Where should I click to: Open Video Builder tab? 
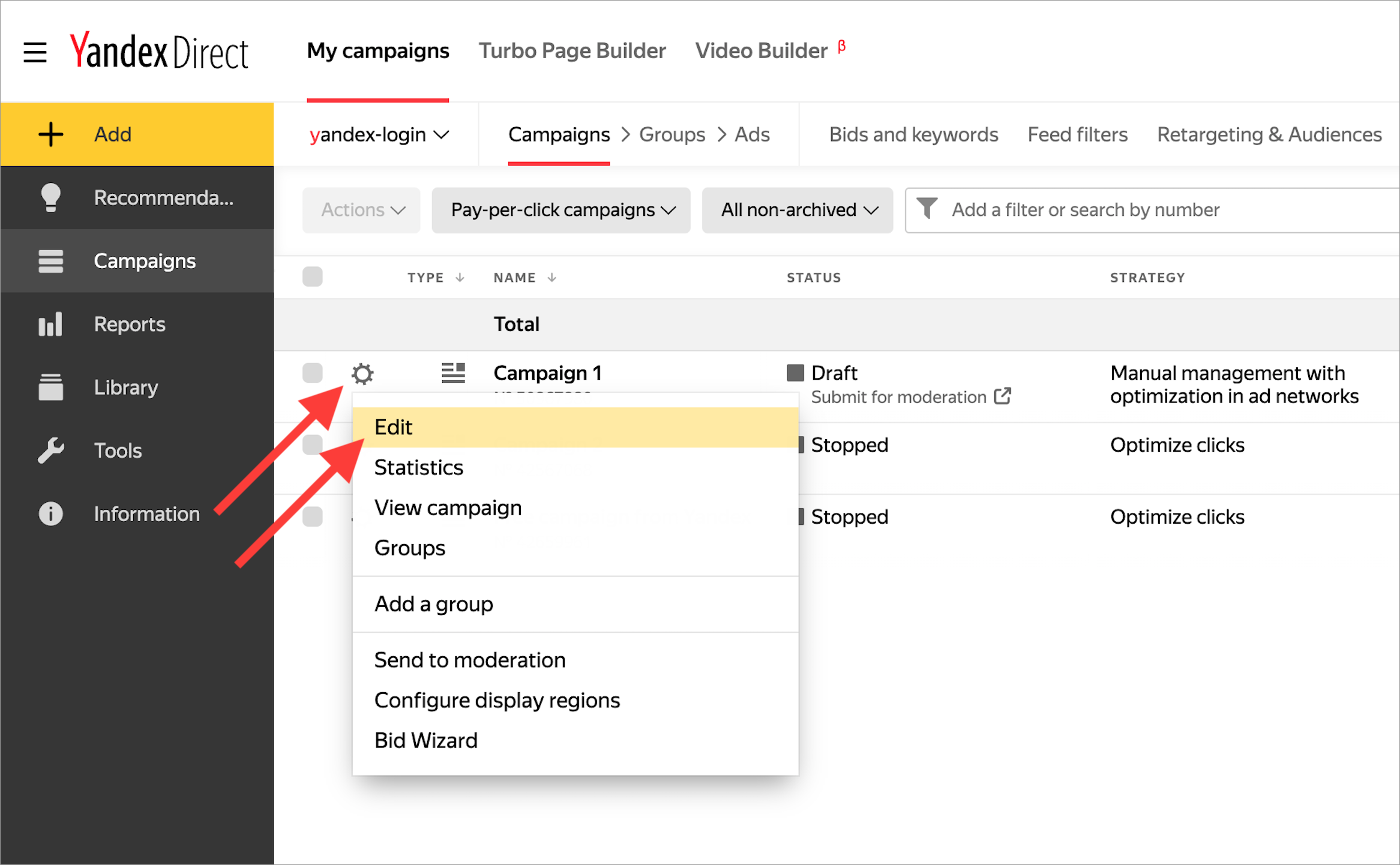tap(762, 51)
